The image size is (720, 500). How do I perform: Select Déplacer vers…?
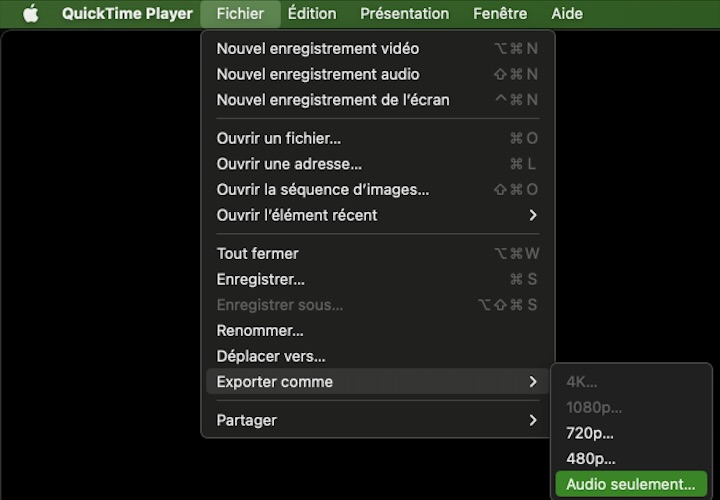click(x=271, y=356)
